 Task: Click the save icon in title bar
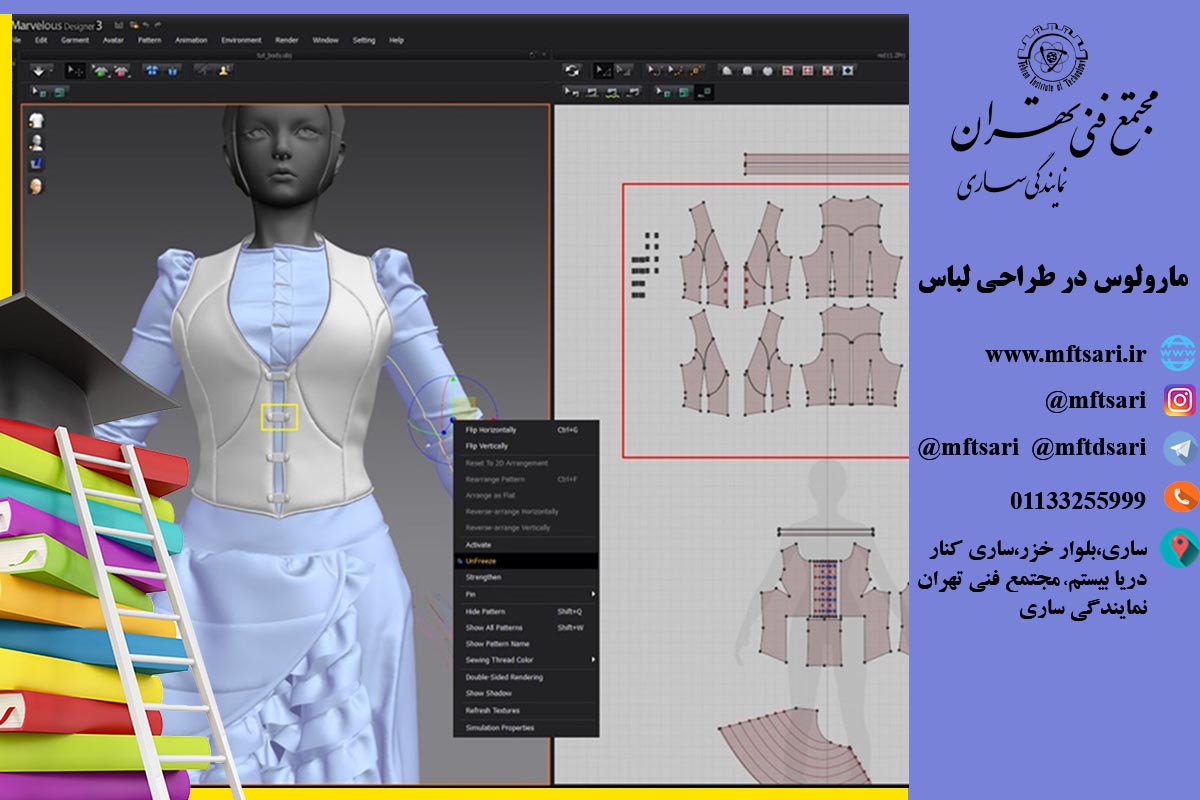119,25
